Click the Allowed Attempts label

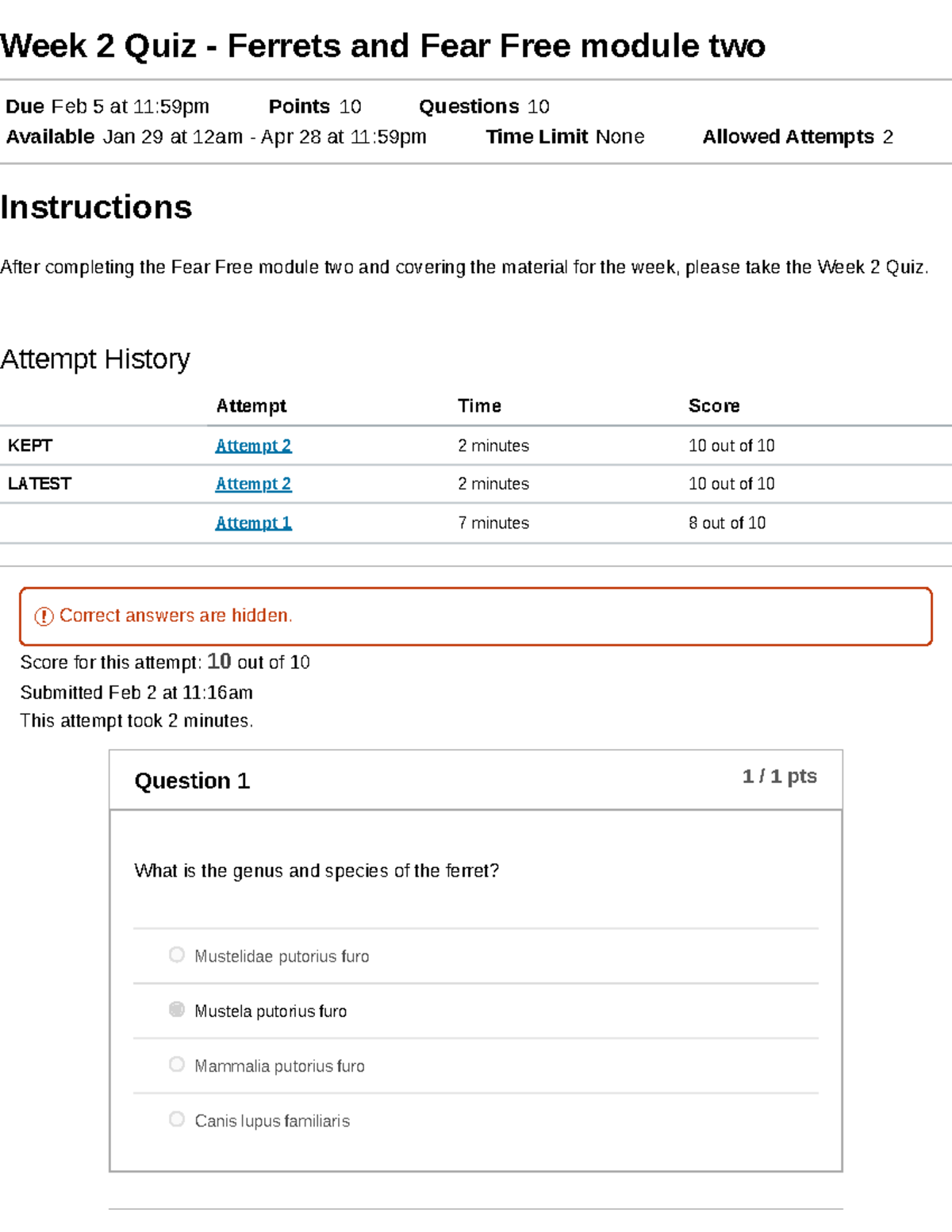click(x=787, y=137)
